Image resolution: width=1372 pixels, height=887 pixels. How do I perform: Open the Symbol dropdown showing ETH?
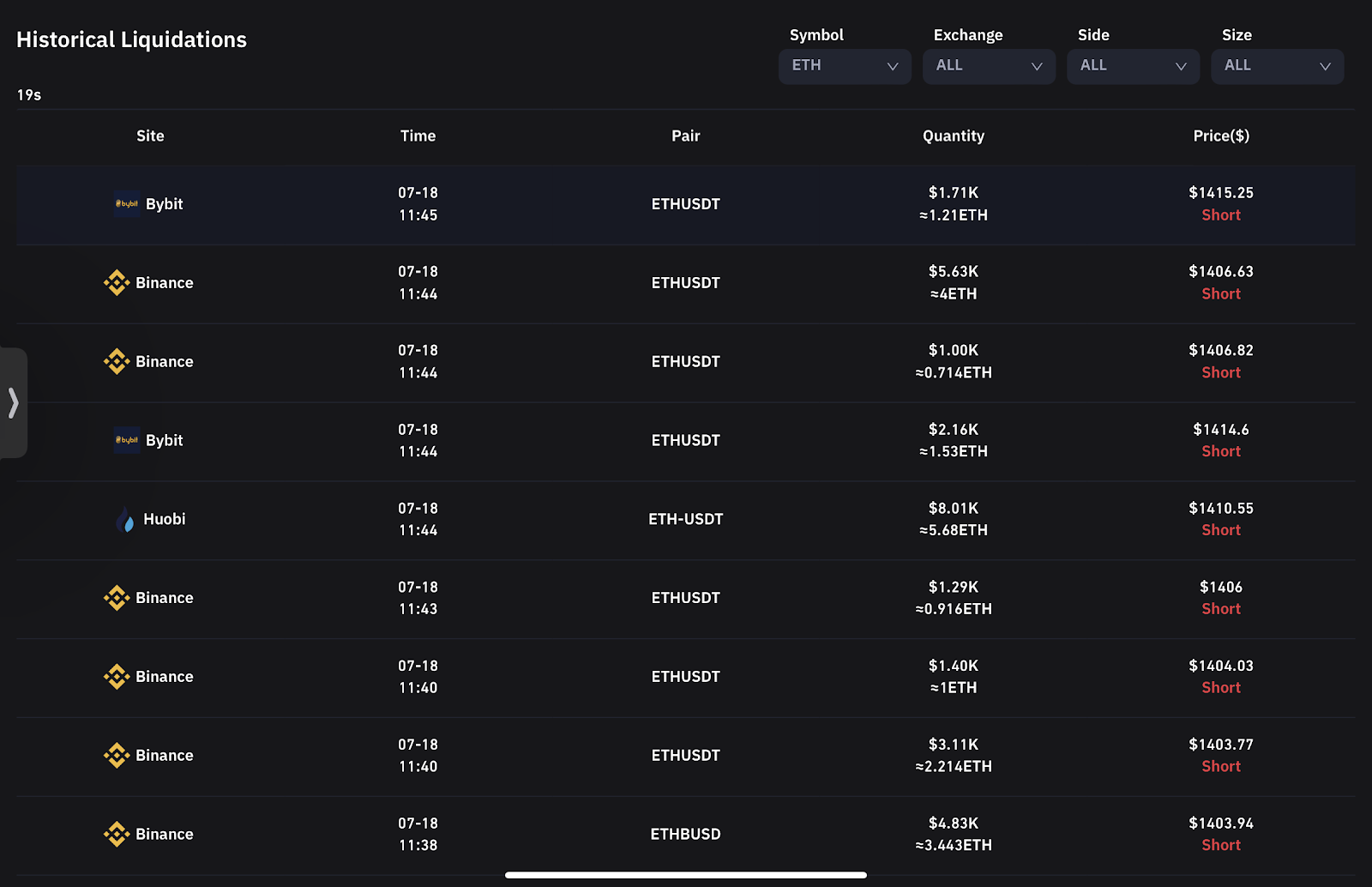pos(845,66)
